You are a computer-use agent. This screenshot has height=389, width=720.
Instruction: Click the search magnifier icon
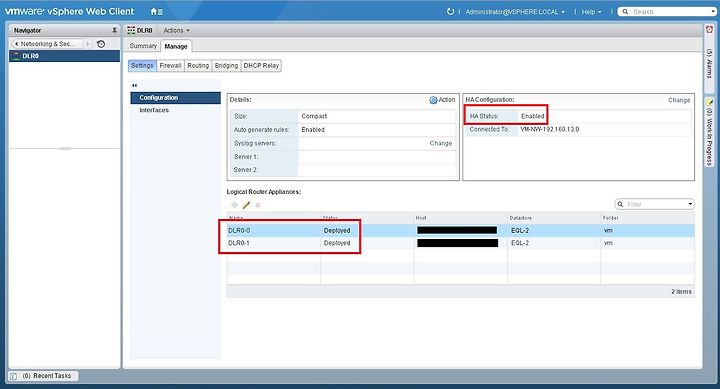click(625, 11)
